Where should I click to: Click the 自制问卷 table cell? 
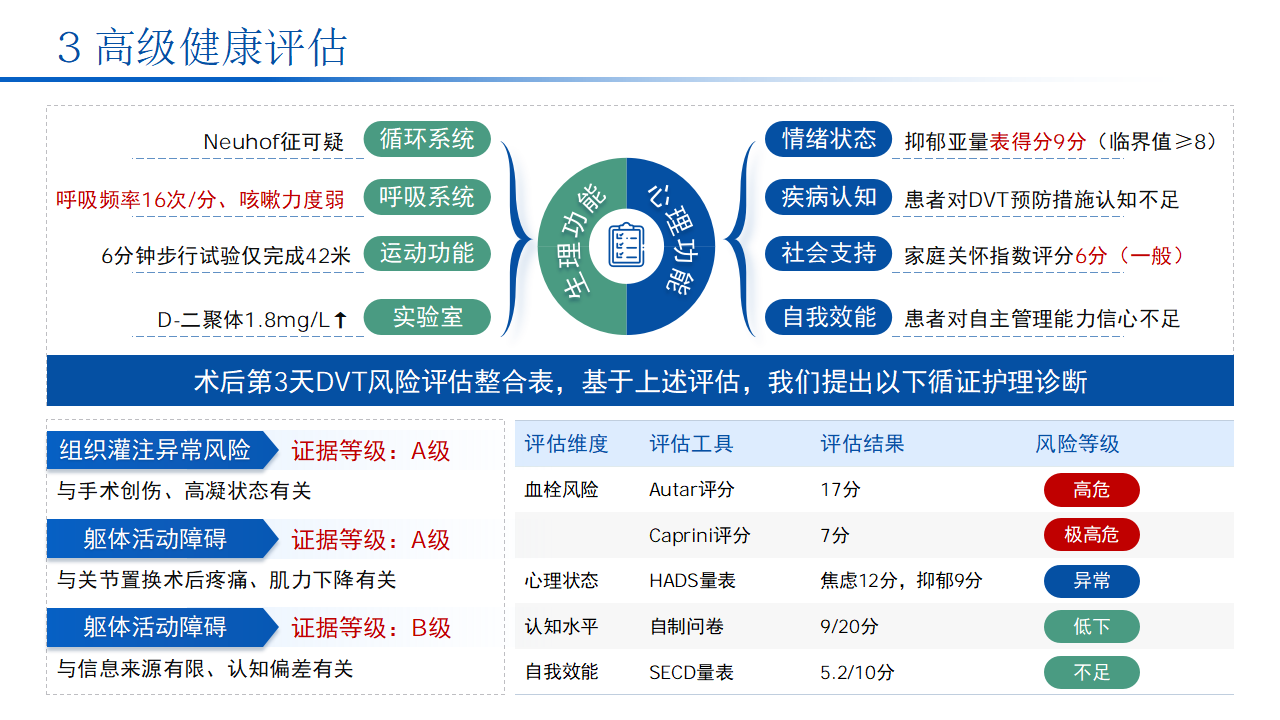click(686, 626)
